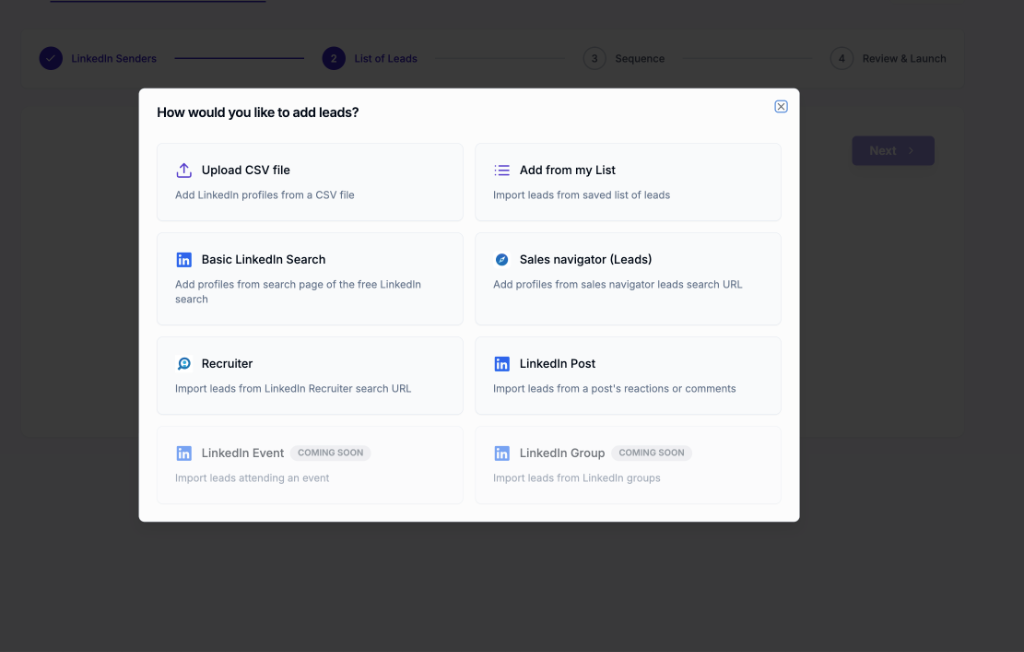1024x652 pixels.
Task: Click the LinkedIn logo next to LinkedIn Post
Action: point(502,363)
